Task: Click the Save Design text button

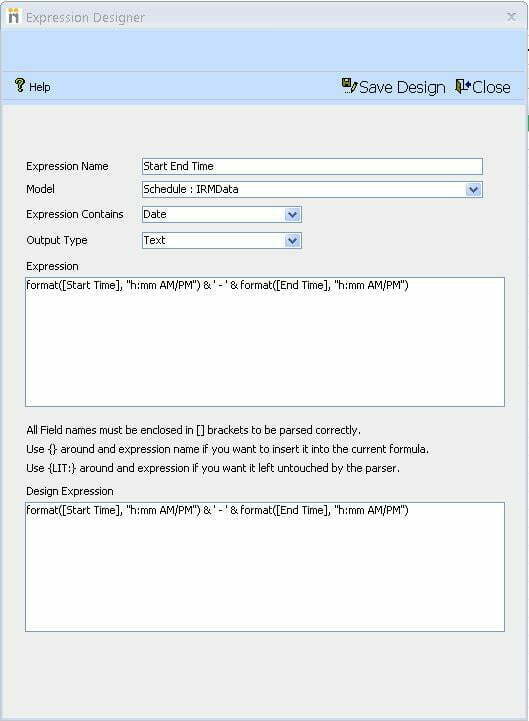Action: (402, 87)
